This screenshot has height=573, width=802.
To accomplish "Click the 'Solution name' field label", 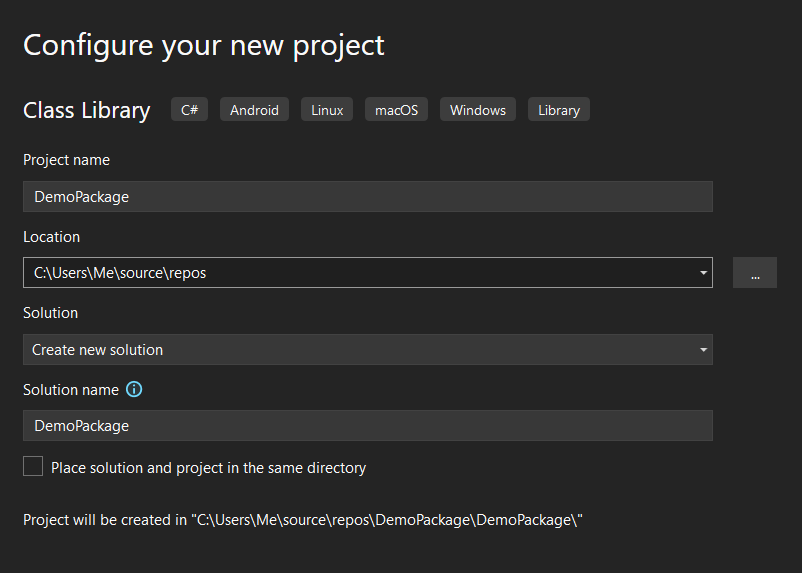I will 71,389.
